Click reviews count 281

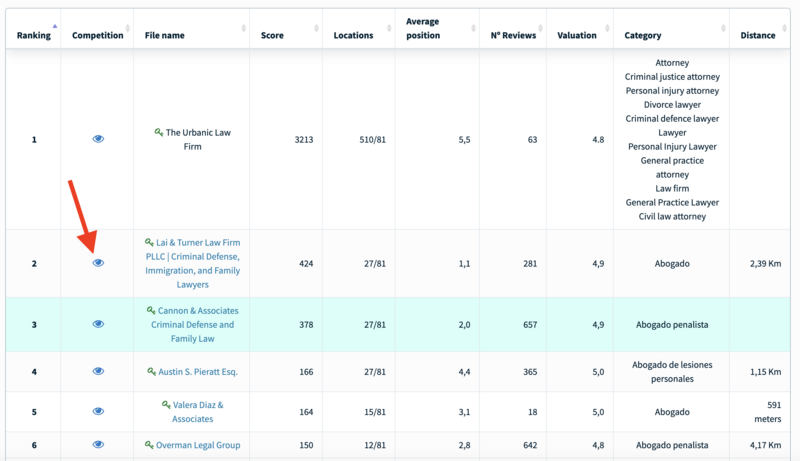530,263
